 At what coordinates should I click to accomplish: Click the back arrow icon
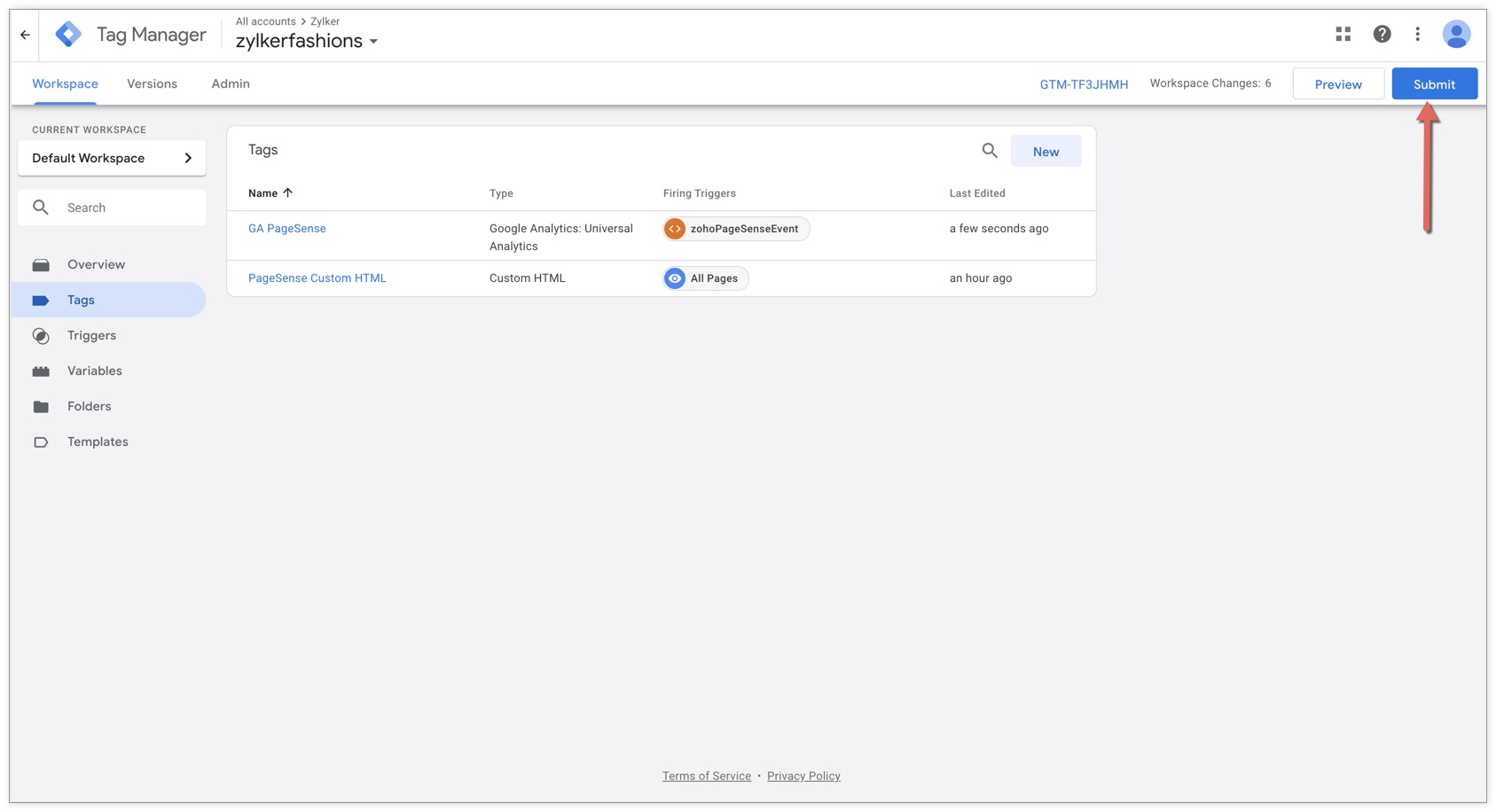25,35
